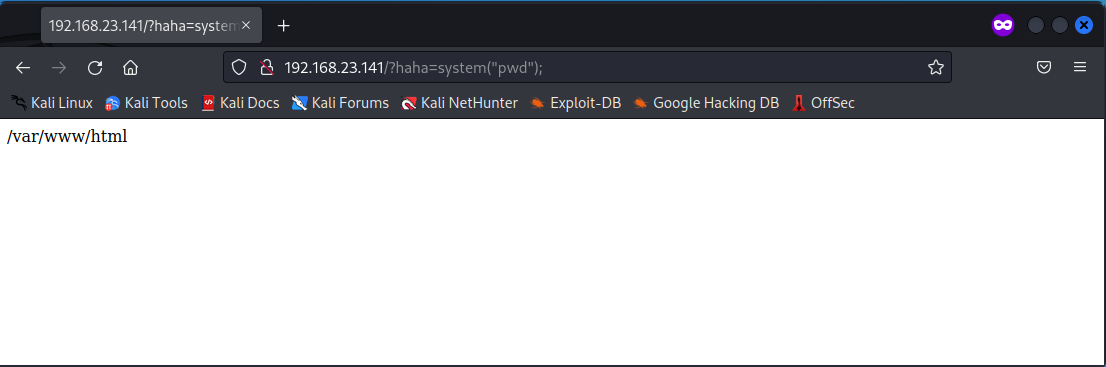Click the grayed-out forward arrow

59,68
